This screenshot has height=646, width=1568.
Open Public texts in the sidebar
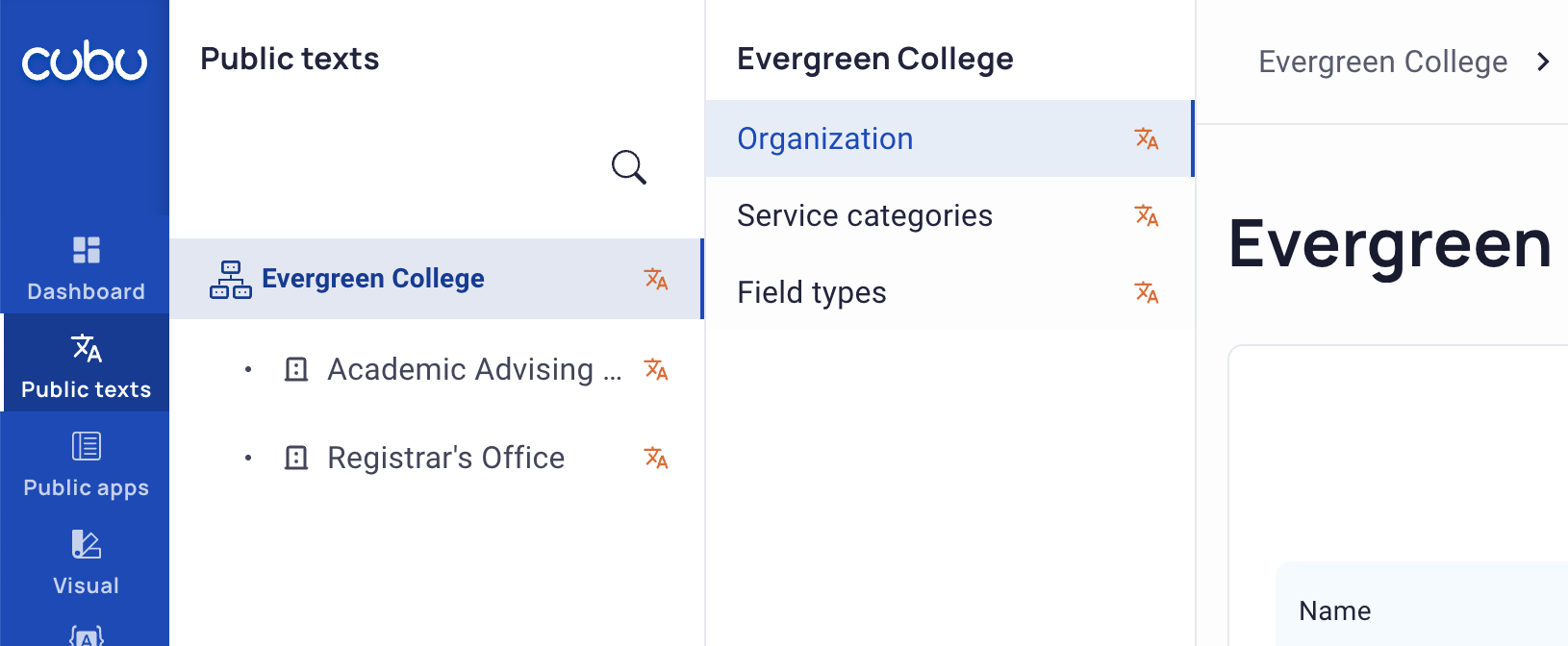(86, 364)
